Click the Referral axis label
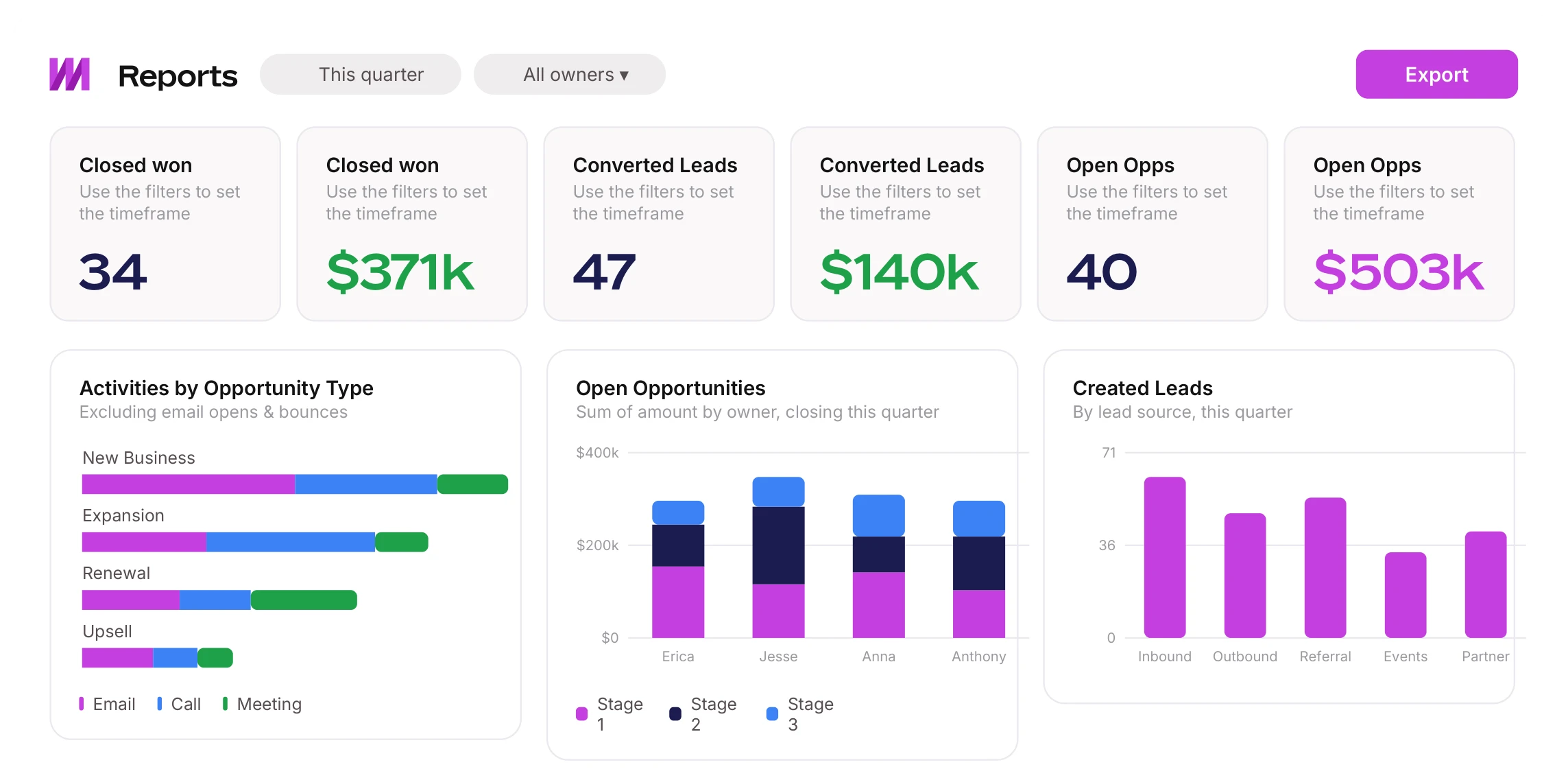Screen dimensions: 1568x769 tap(1325, 656)
